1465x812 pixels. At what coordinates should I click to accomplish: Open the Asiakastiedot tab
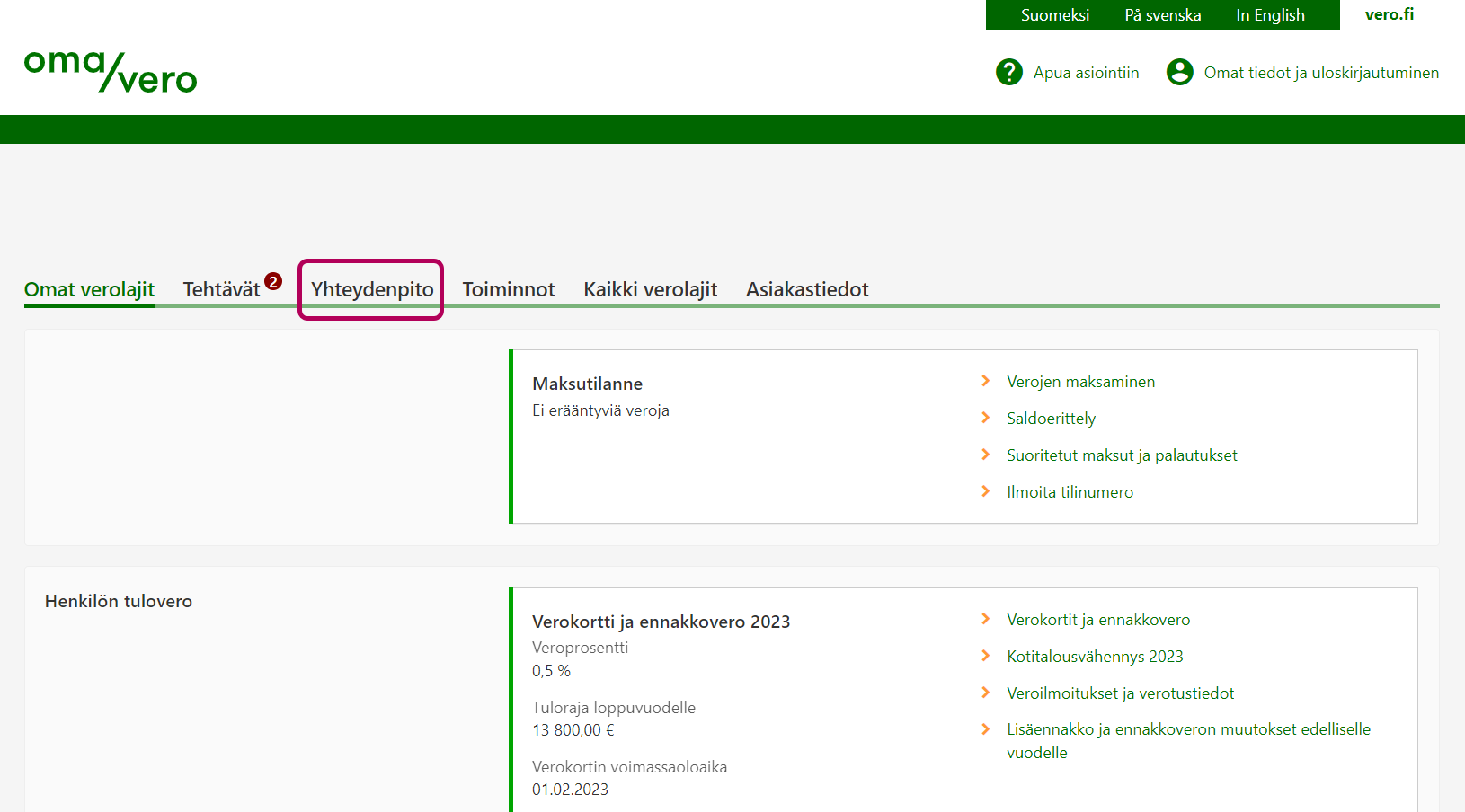pos(806,289)
